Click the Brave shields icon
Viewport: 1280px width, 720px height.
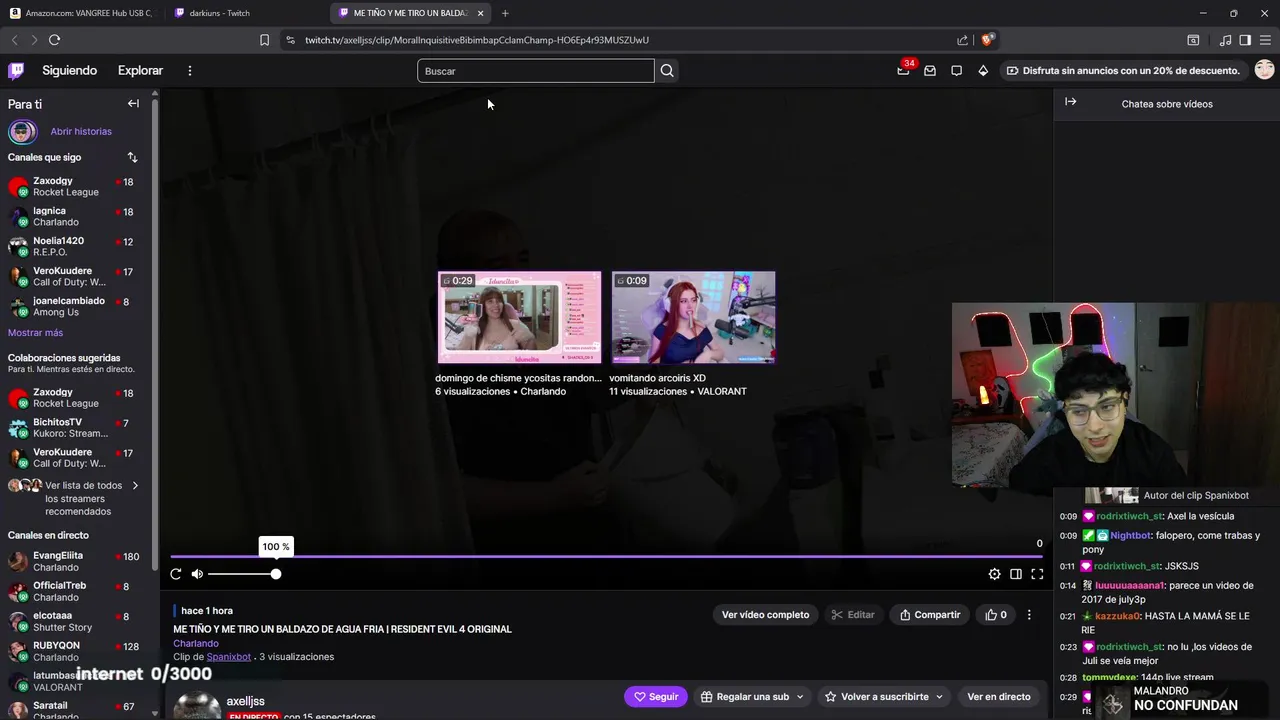point(986,40)
